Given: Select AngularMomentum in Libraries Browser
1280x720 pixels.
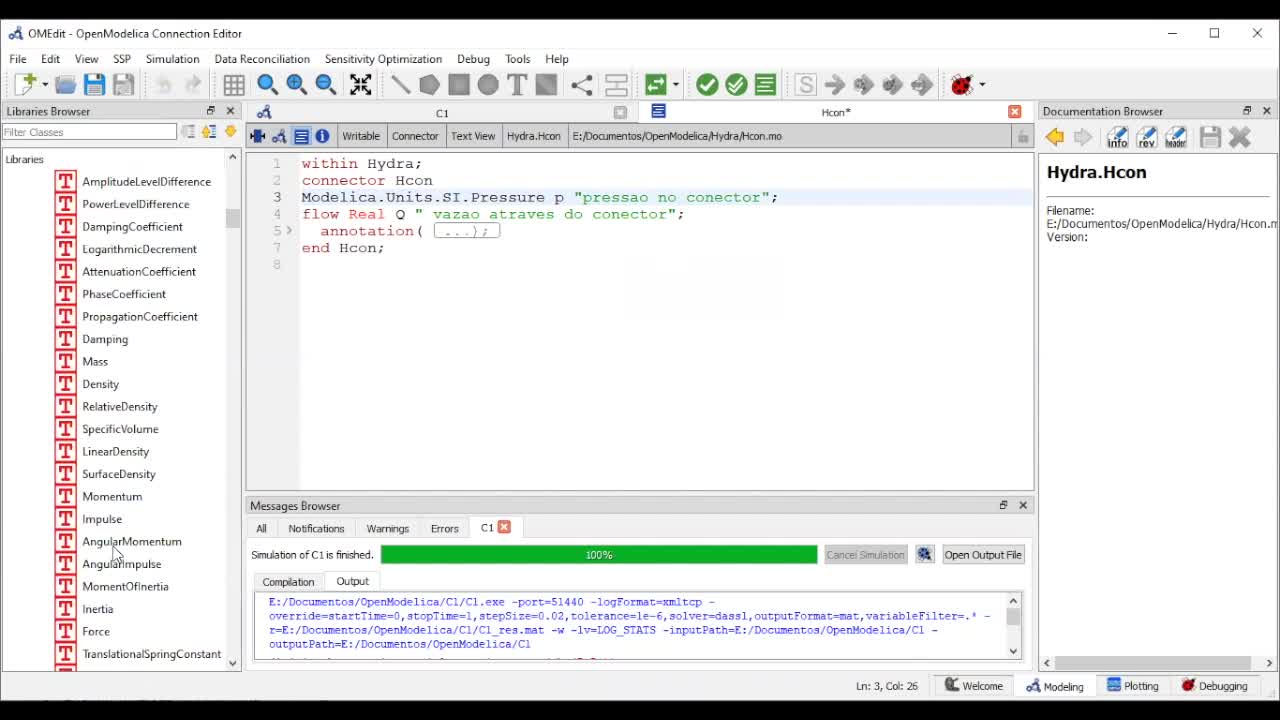Looking at the screenshot, I should (131, 541).
